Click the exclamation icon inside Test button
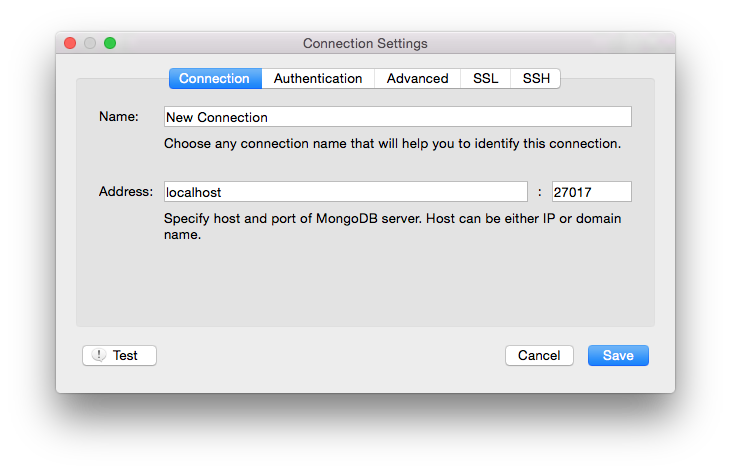 click(x=99, y=355)
